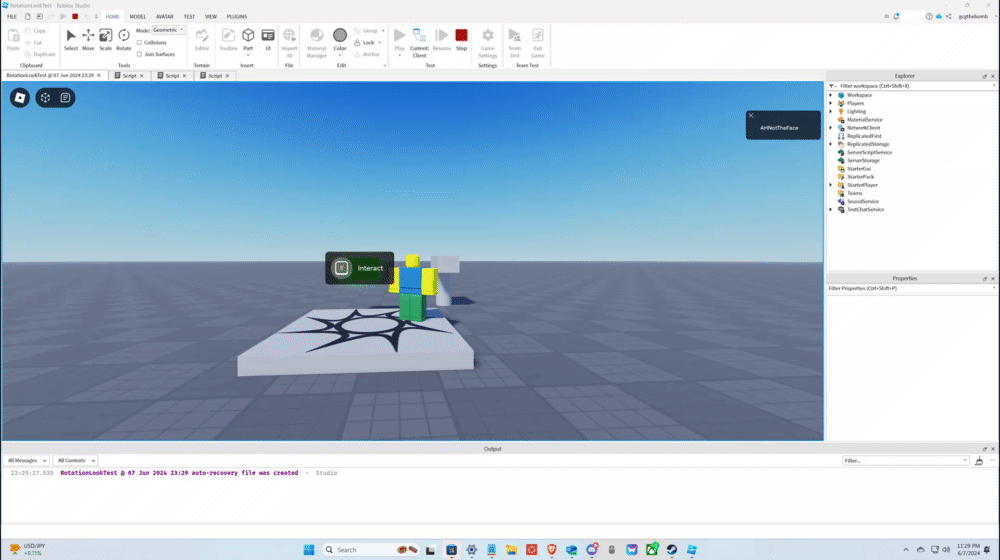This screenshot has width=1000, height=560.
Task: Switch to the MODEL ribbon tab
Action: pyautogui.click(x=138, y=17)
